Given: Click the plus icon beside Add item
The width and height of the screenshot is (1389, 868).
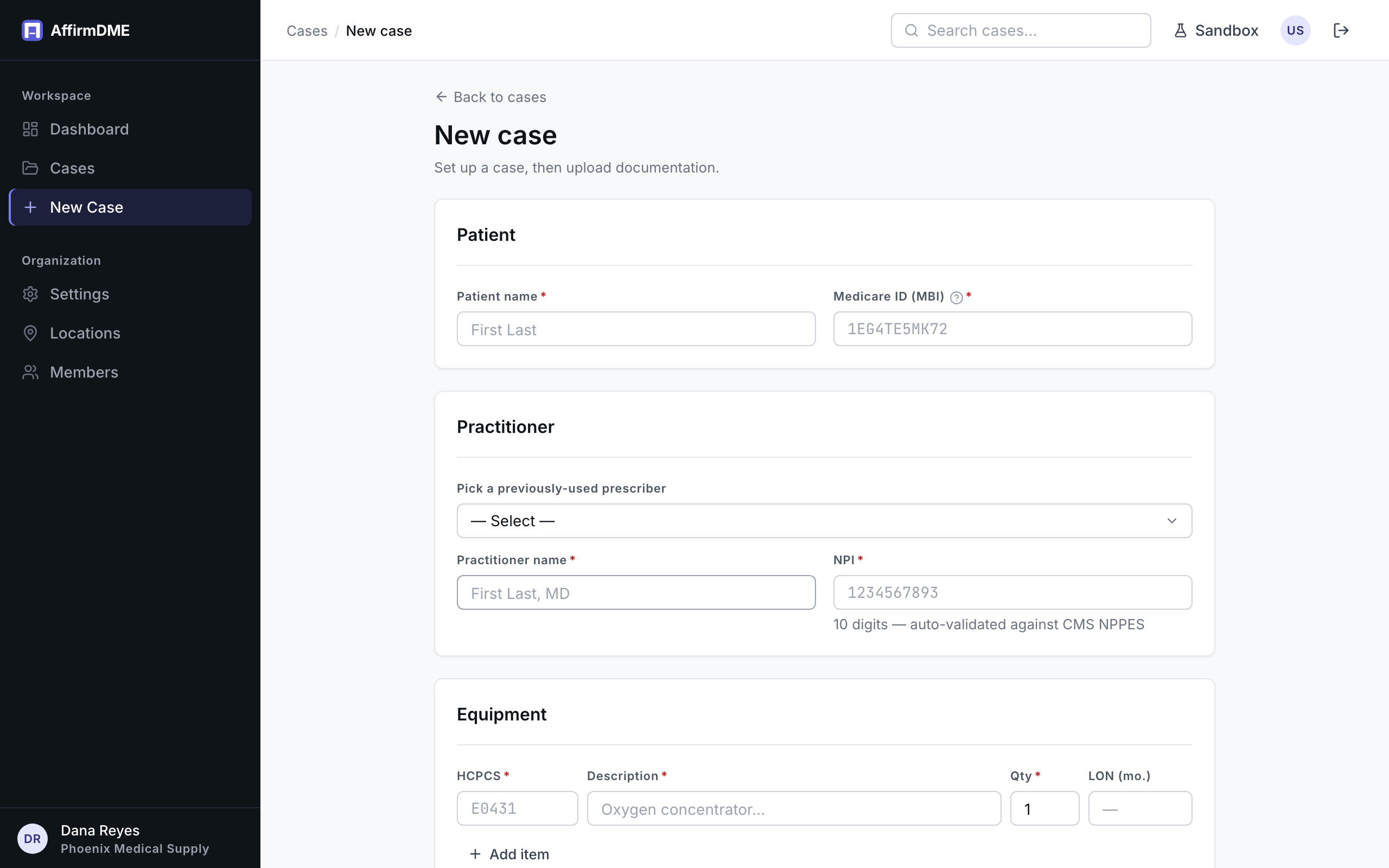Looking at the screenshot, I should (475, 854).
